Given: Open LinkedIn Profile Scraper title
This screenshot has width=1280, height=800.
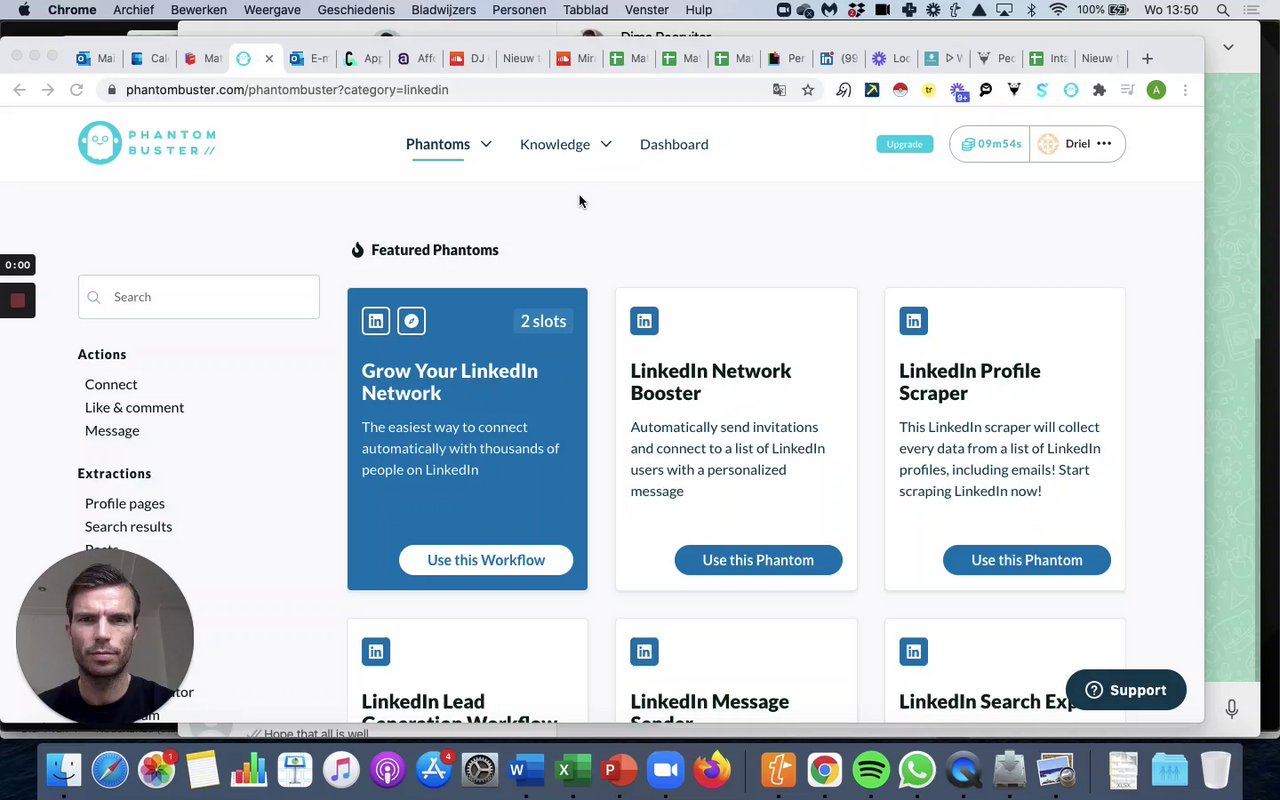Looking at the screenshot, I should pyautogui.click(x=969, y=382).
